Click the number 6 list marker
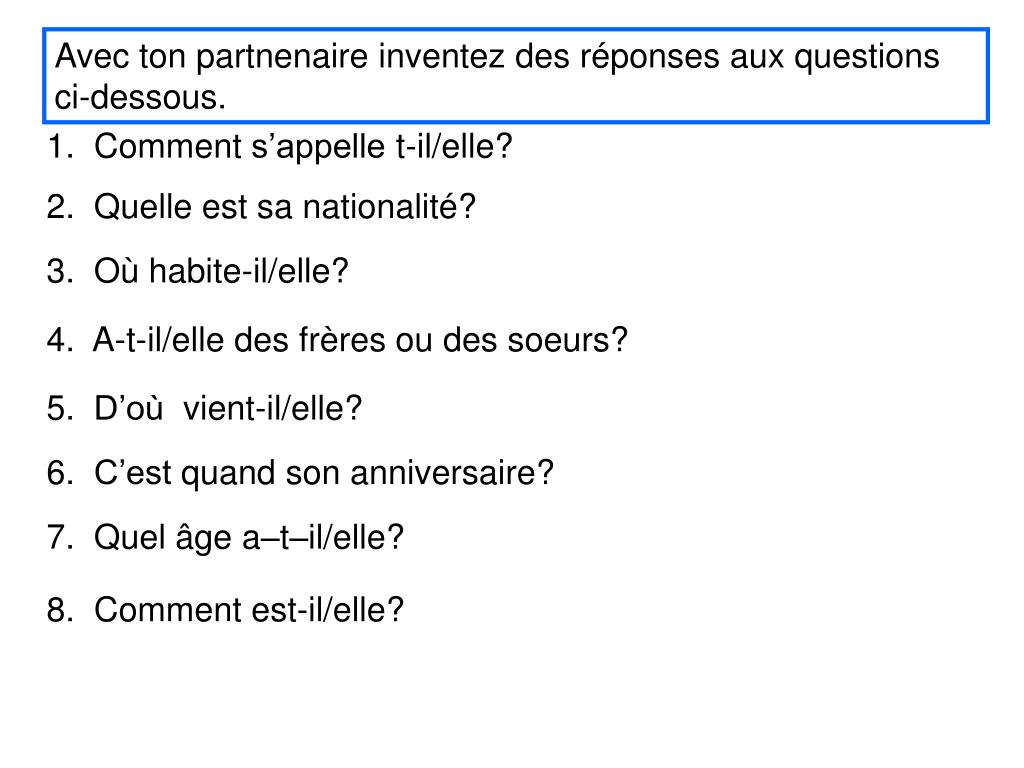1024x768 pixels. coord(59,473)
